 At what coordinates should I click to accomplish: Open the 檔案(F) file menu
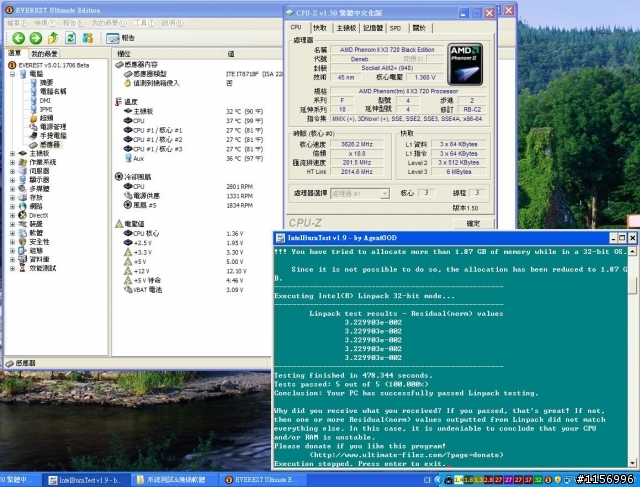tap(17, 23)
